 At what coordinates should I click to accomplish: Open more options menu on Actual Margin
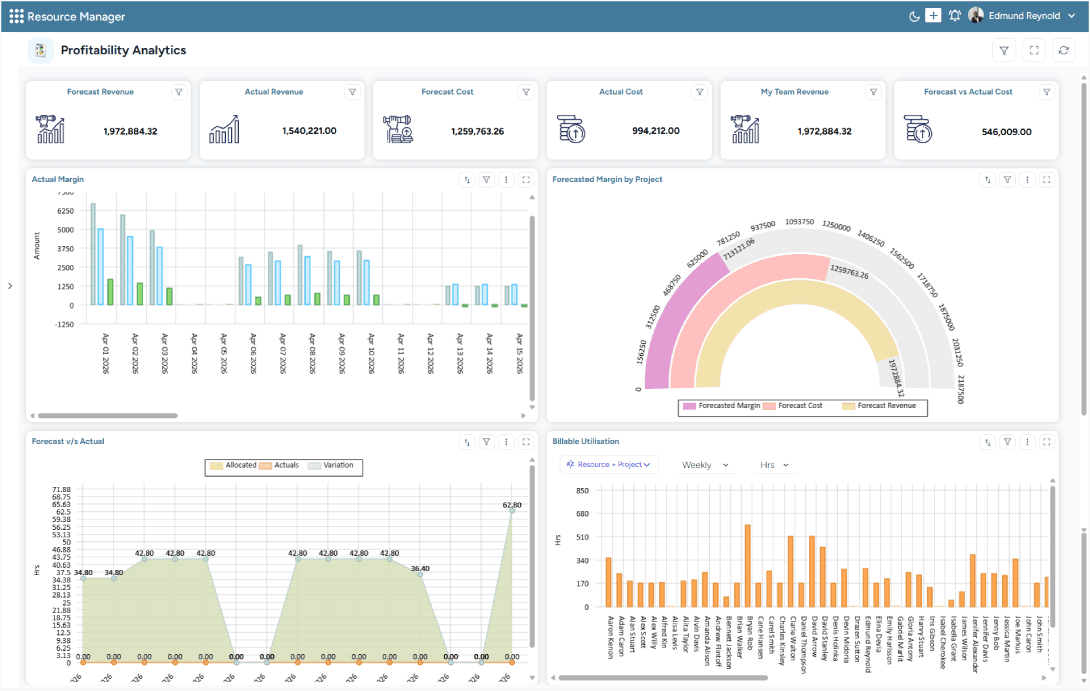coord(506,180)
